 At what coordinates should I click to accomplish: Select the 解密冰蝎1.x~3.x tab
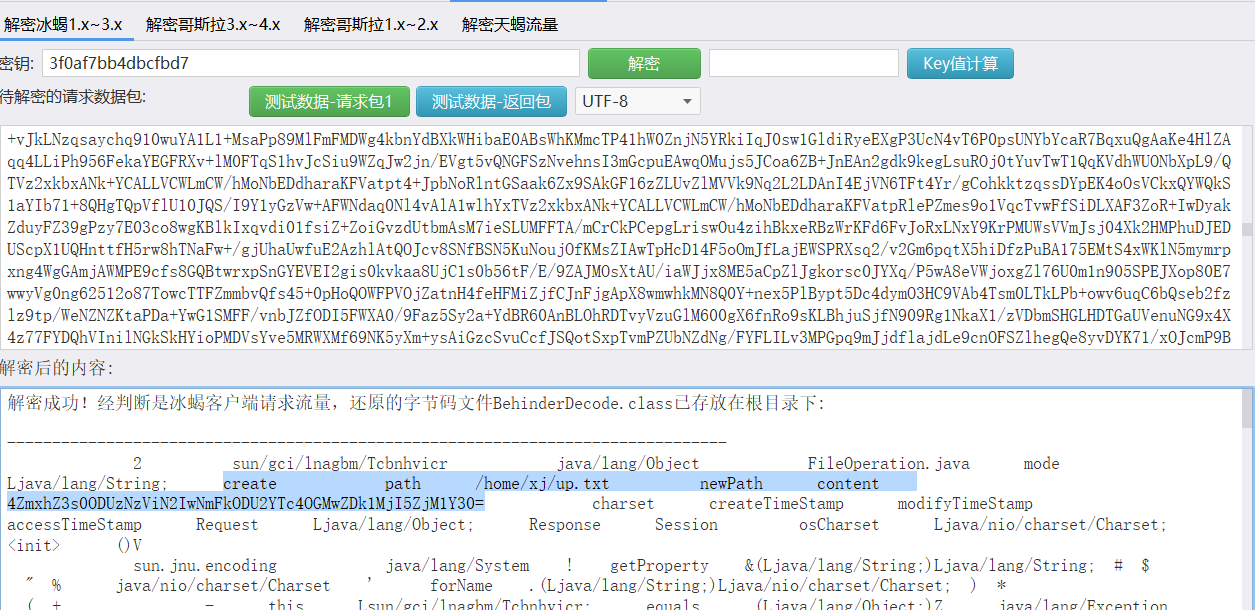pos(63,24)
